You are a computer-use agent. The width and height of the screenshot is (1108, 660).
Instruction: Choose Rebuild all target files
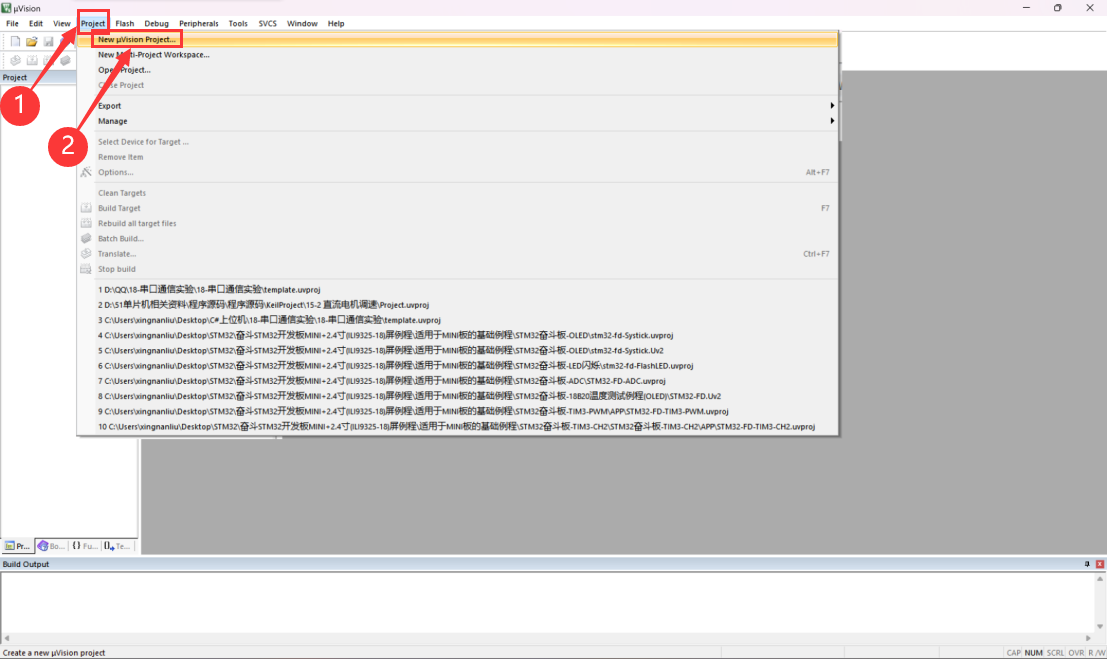(x=457, y=223)
